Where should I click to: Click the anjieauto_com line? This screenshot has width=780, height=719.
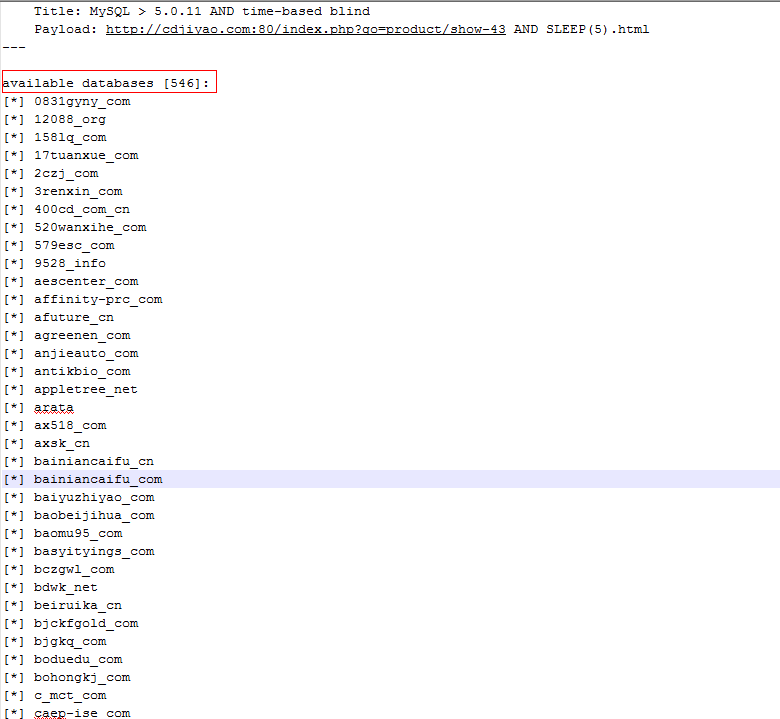tap(86, 353)
